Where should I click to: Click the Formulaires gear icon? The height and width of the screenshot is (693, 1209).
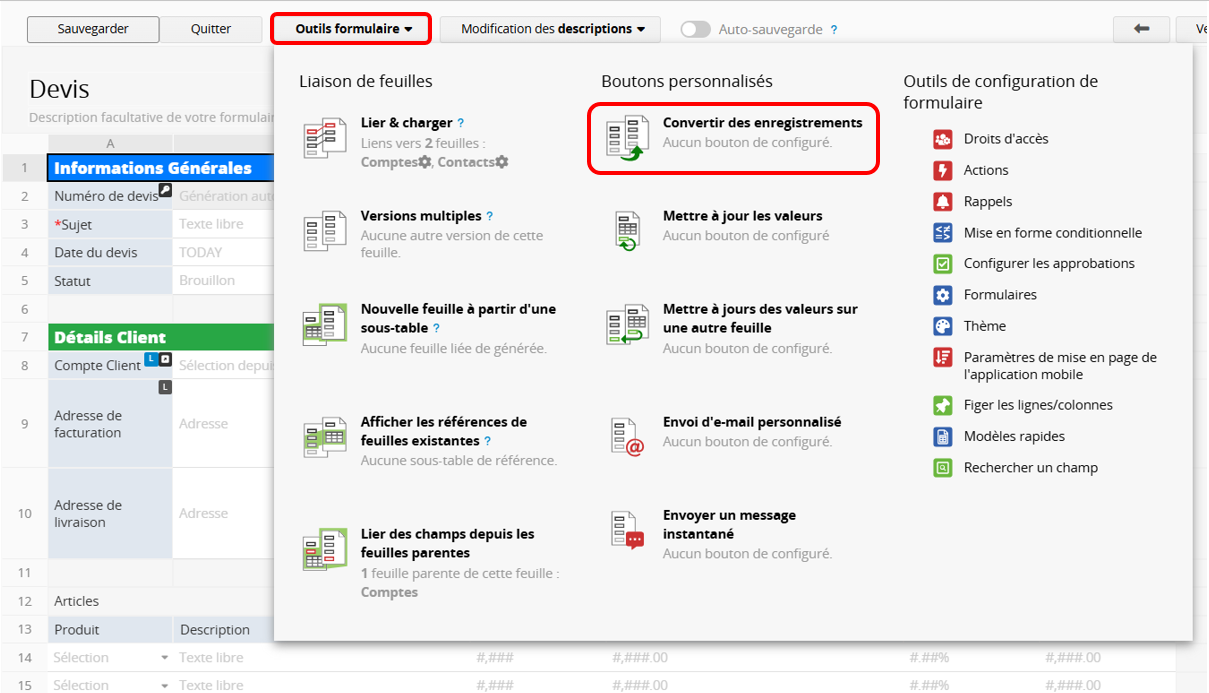[942, 295]
